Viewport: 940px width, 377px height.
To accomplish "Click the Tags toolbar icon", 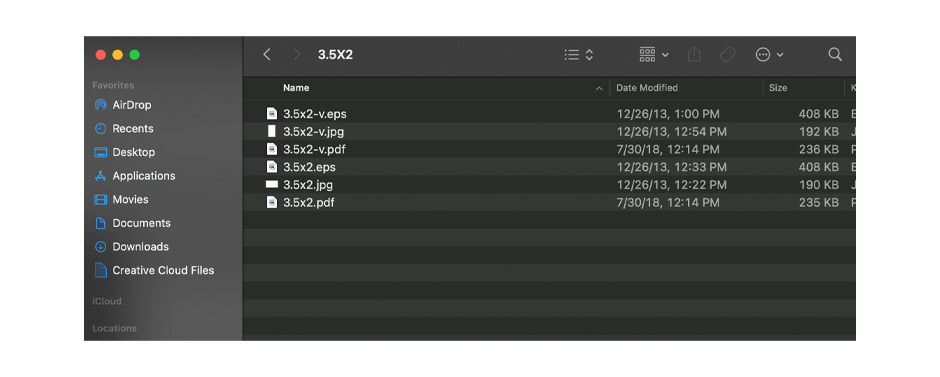I will pos(727,55).
